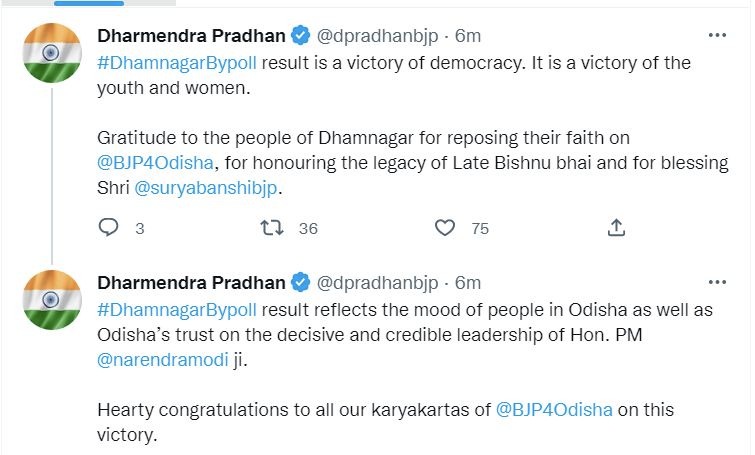Reply to the first Dhamnagar tweet
Viewport: 755px width, 455px height.
pyautogui.click(x=109, y=228)
